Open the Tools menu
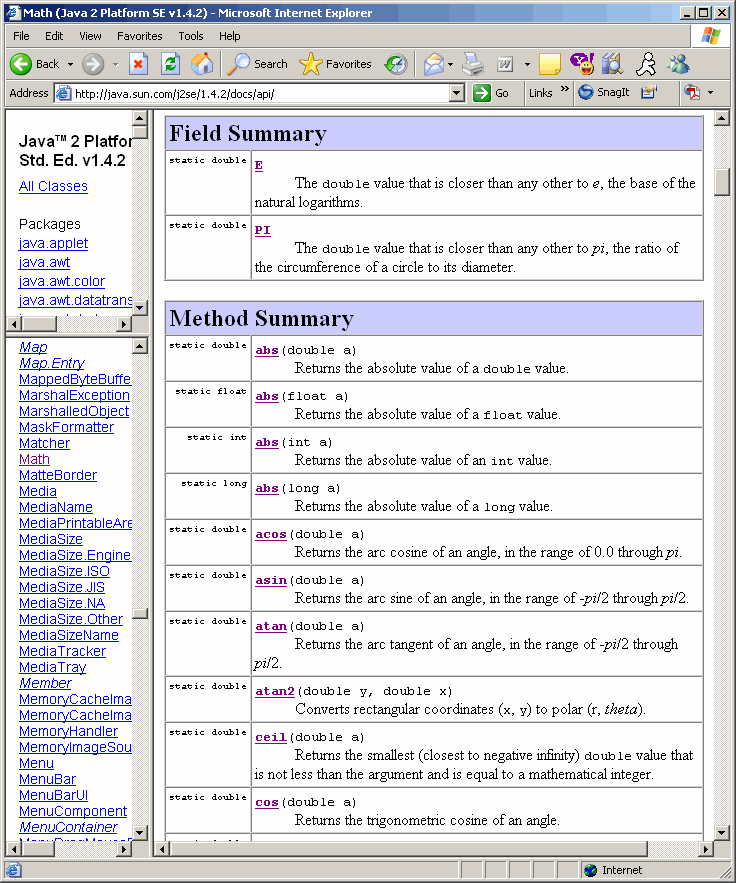This screenshot has width=736, height=883. 191,36
